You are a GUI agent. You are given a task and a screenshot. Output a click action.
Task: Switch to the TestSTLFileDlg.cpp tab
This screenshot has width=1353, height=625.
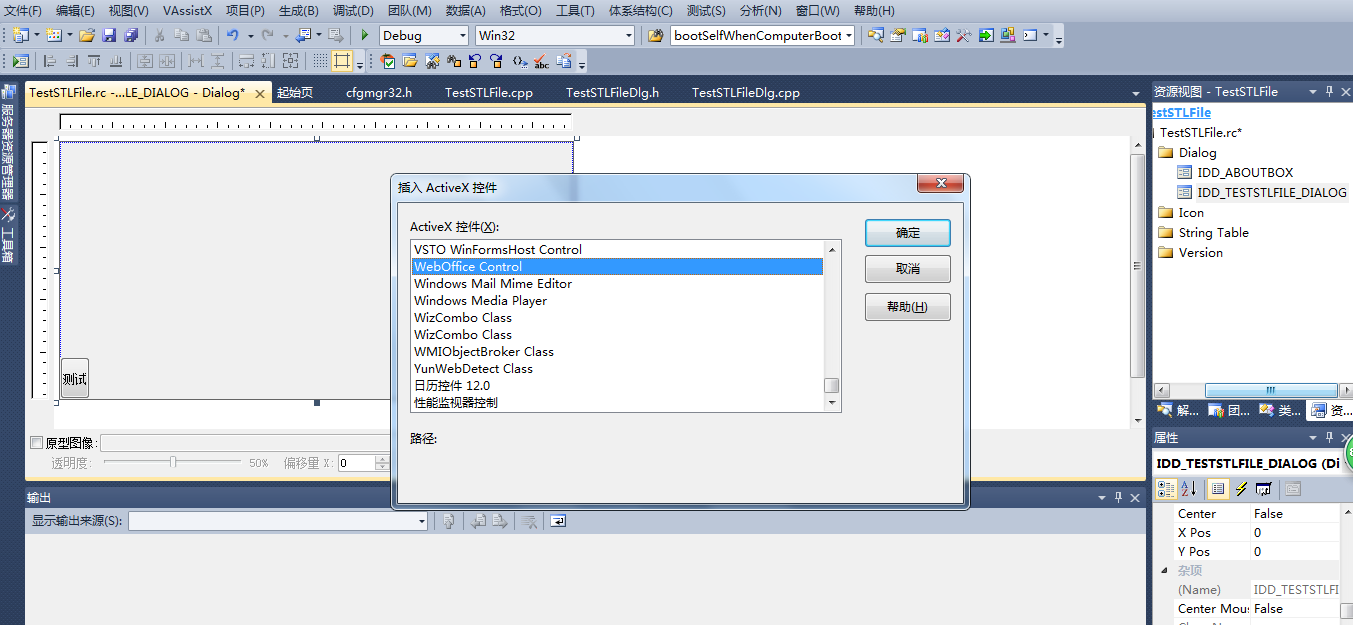[746, 93]
